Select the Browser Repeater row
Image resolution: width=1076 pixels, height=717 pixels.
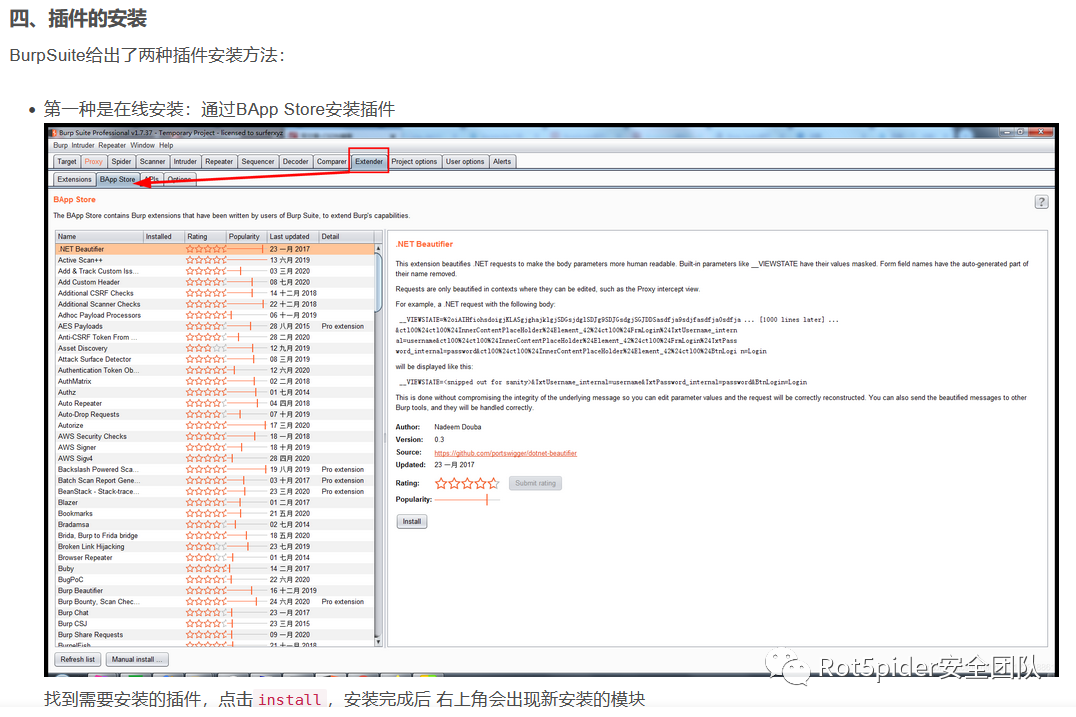(x=215, y=557)
